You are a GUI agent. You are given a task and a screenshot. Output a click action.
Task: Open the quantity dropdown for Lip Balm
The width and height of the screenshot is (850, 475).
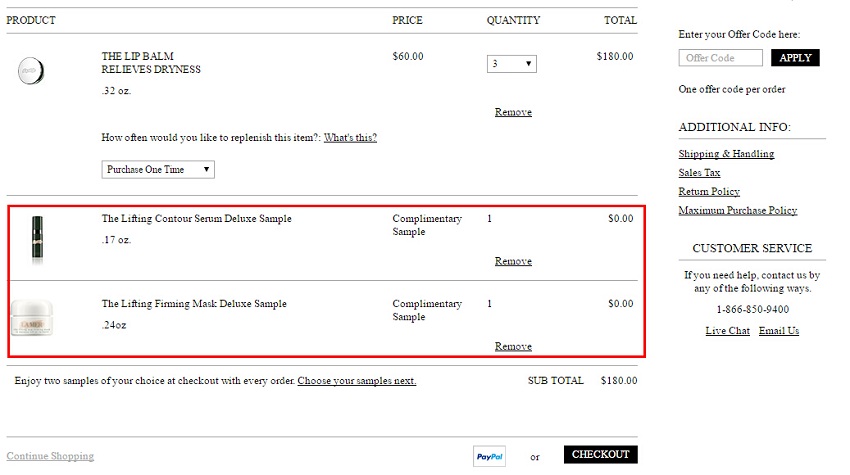(x=512, y=64)
